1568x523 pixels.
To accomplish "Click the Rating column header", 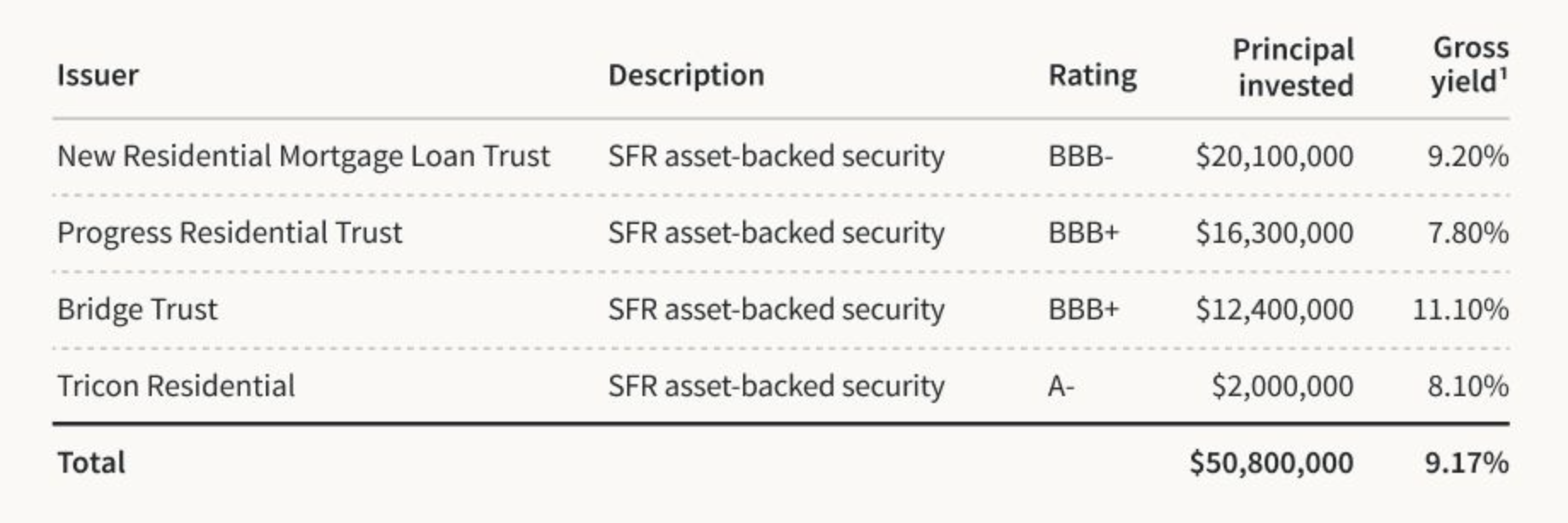I will point(1092,75).
